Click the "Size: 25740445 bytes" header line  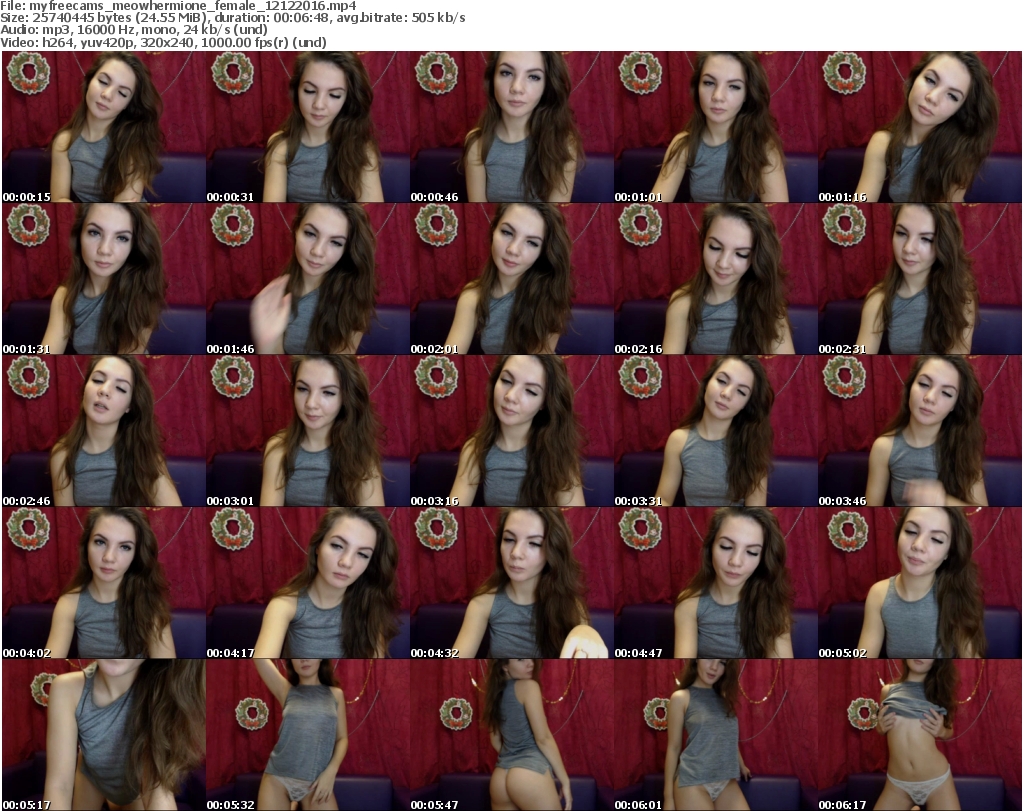(232, 18)
